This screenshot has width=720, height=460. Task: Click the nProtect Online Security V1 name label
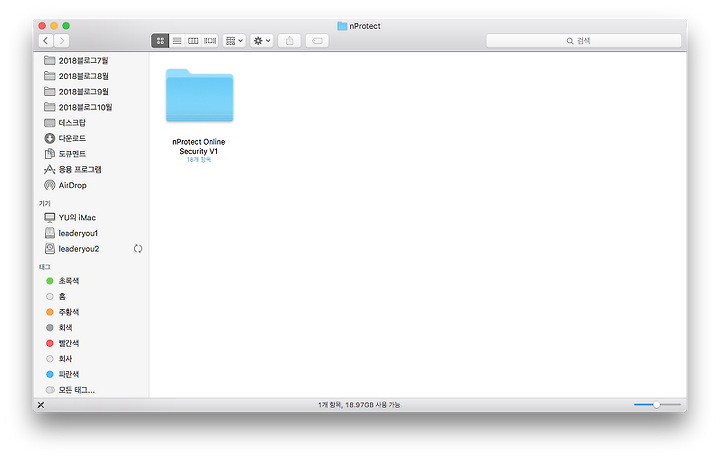[199, 146]
